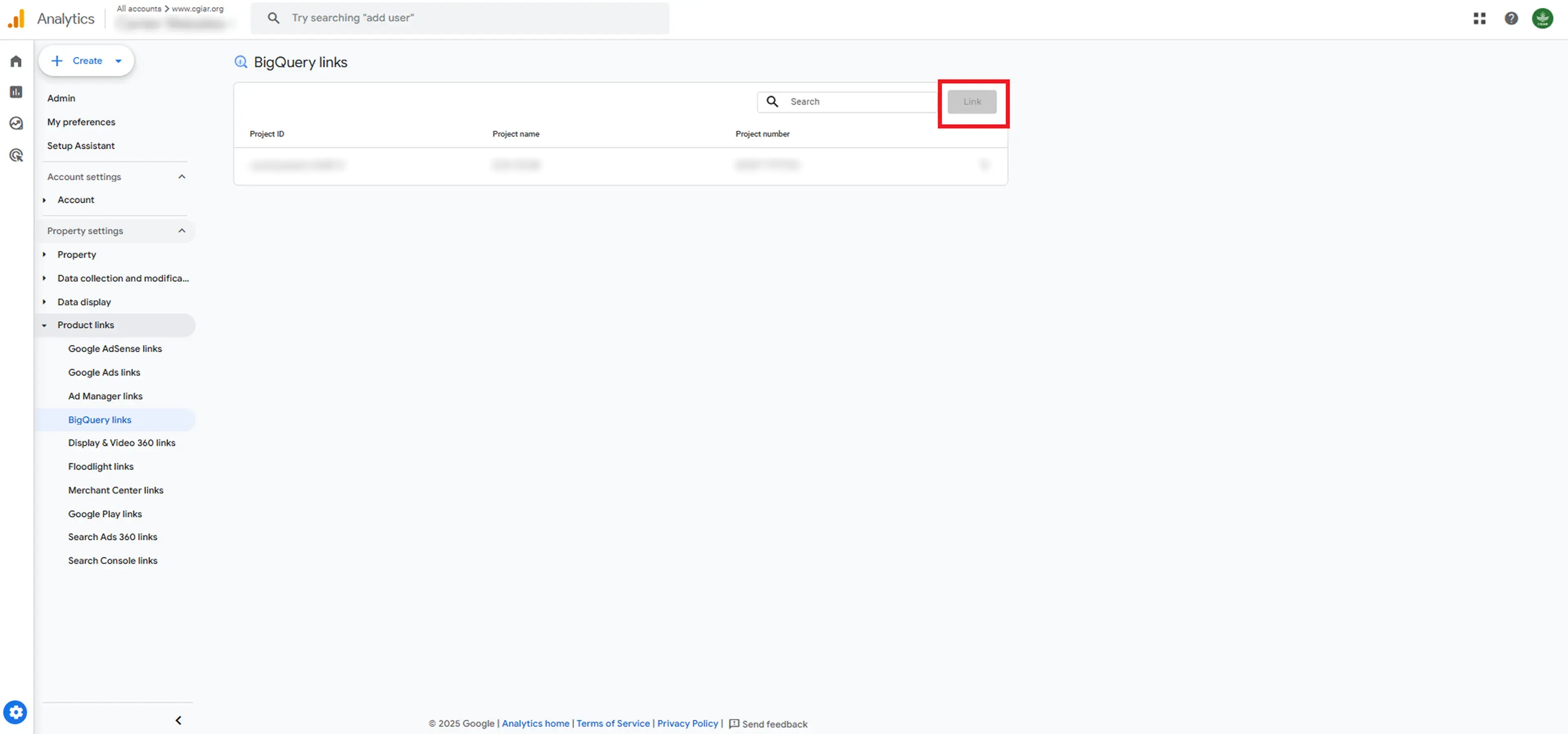Open the Google apps grid icon
Viewport: 1568px width, 734px height.
[x=1479, y=18]
